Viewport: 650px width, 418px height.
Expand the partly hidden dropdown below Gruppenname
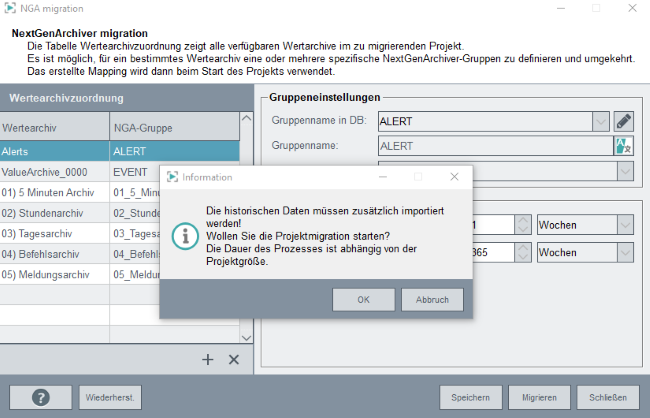click(625, 171)
